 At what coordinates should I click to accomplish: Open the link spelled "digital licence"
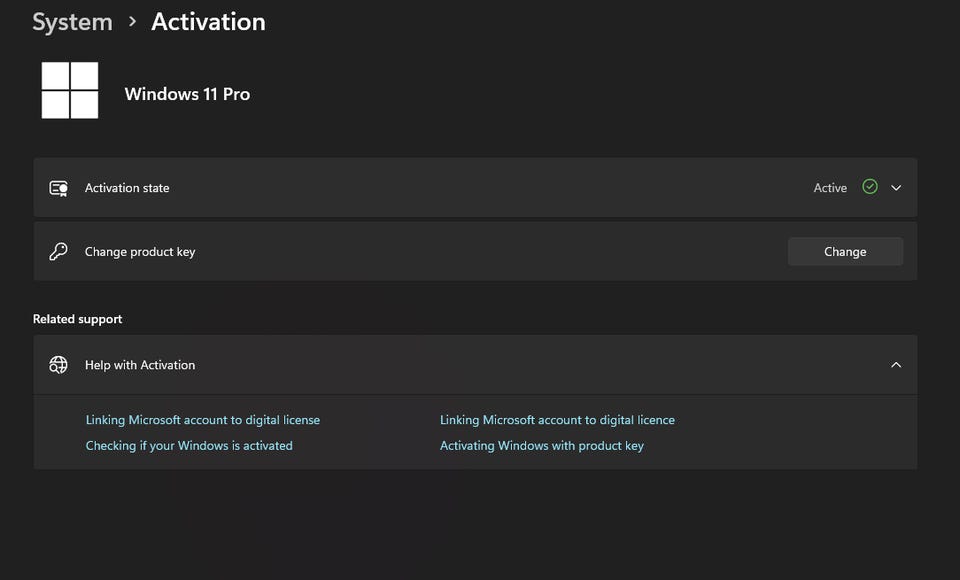557,420
